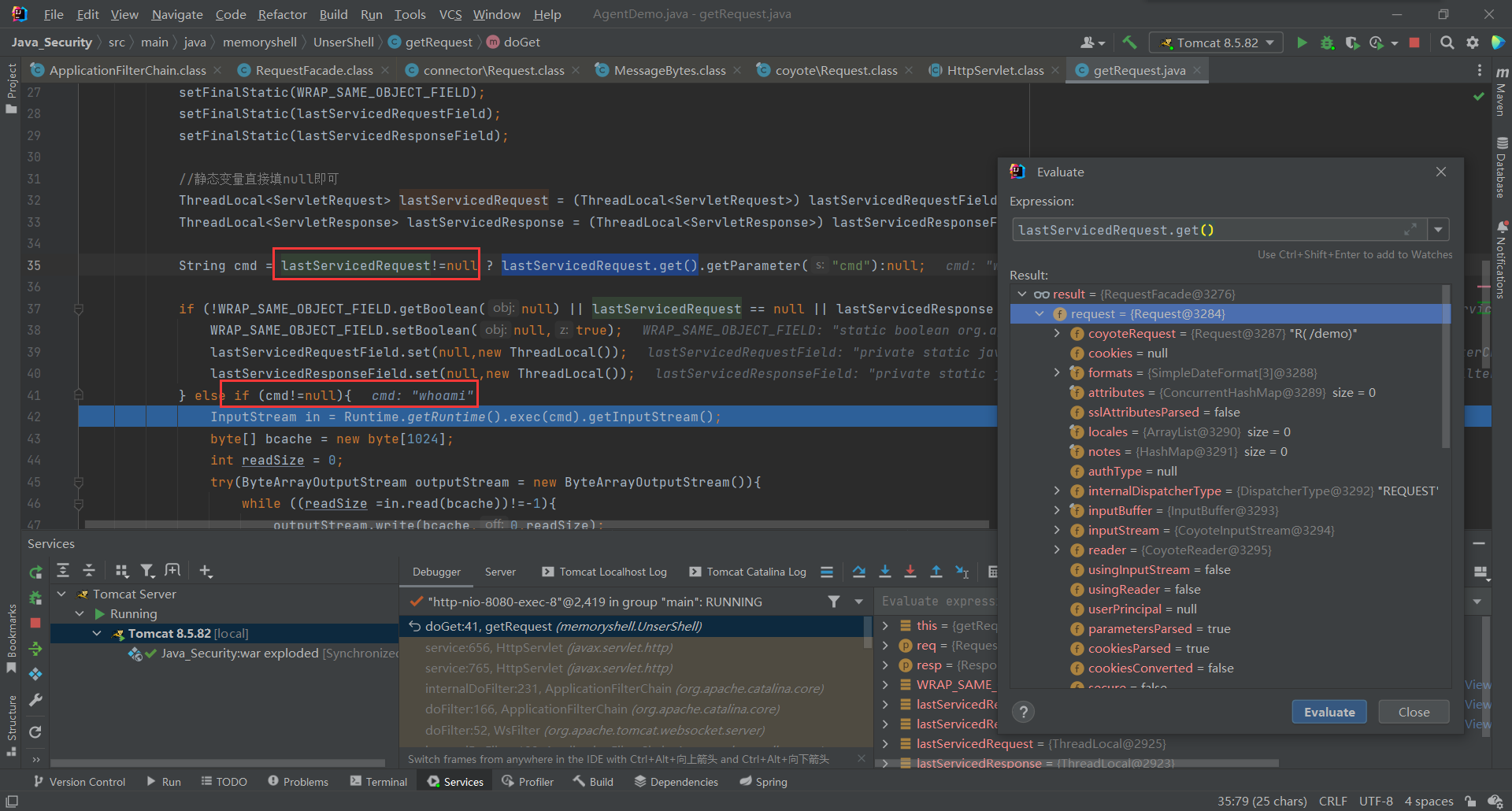Switch to MessageBytes.class editor tab

click(x=669, y=70)
